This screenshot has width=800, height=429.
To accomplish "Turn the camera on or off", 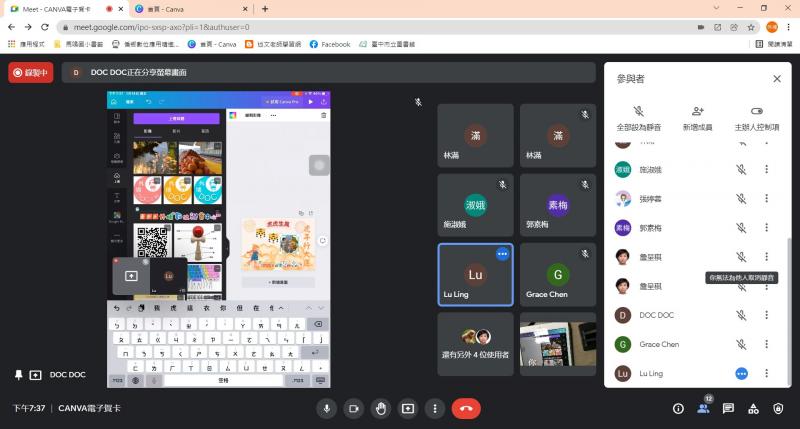I will (353, 408).
